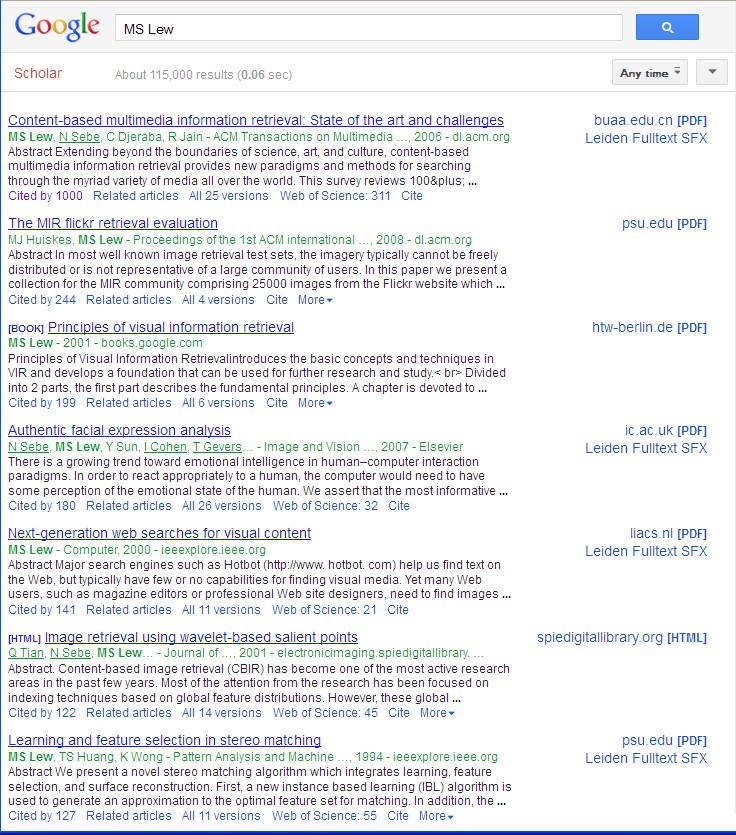Viewport: 736px width, 835px height.
Task: Click Cite for Authentic facial expression result
Action: click(x=399, y=506)
